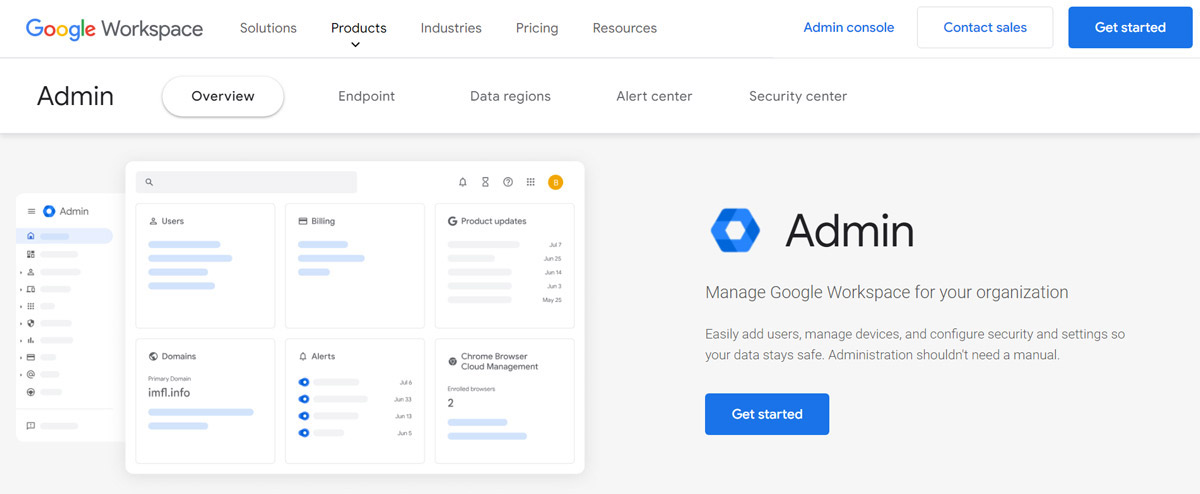Click the Contact sales button

click(x=985, y=28)
